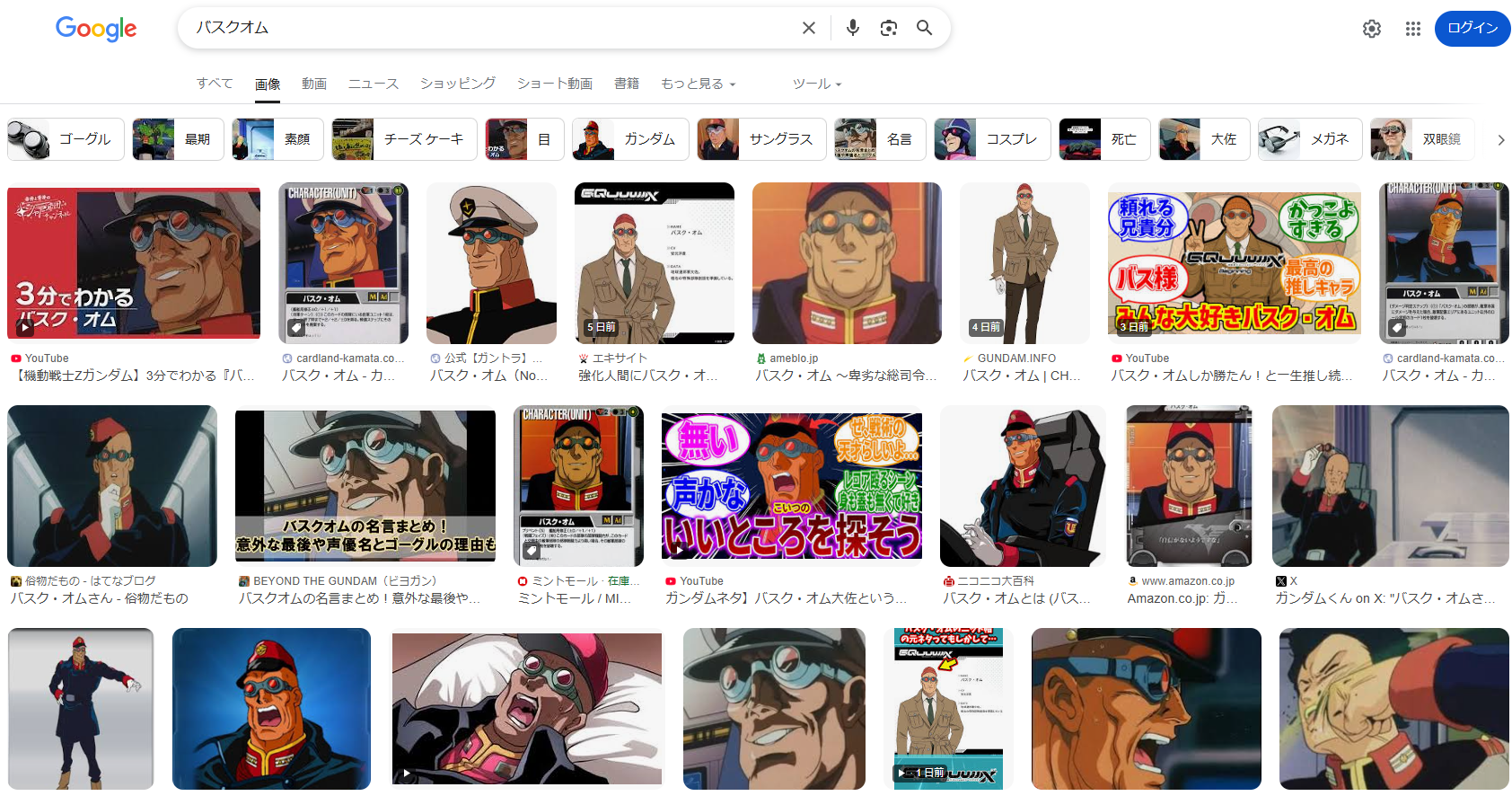The width and height of the screenshot is (1512, 796).
Task: Submit search with magnifier icon
Action: (924, 28)
